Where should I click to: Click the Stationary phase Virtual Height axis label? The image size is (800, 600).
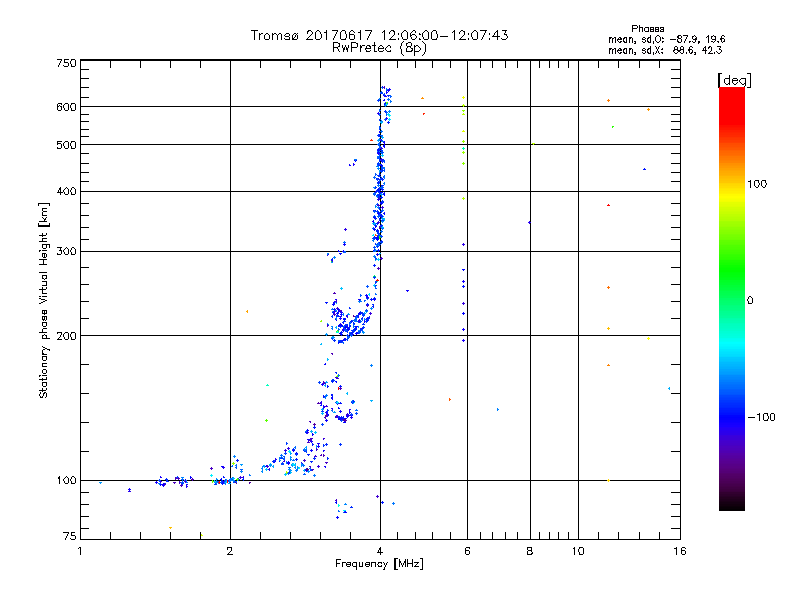(x=44, y=300)
